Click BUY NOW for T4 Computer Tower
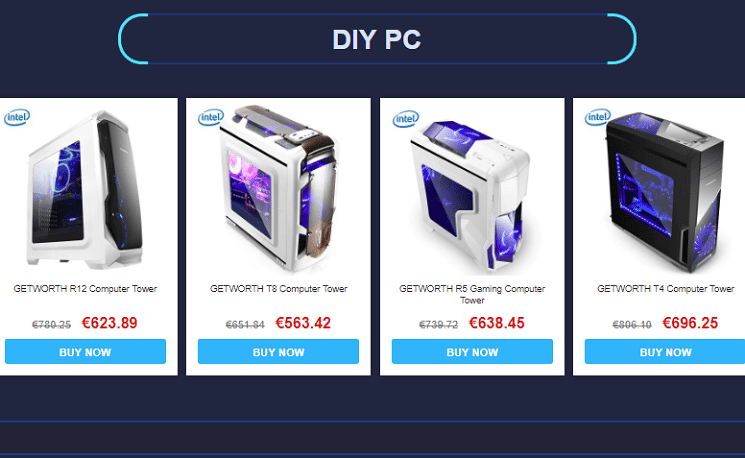Viewport: 745px width, 458px height. coord(665,352)
